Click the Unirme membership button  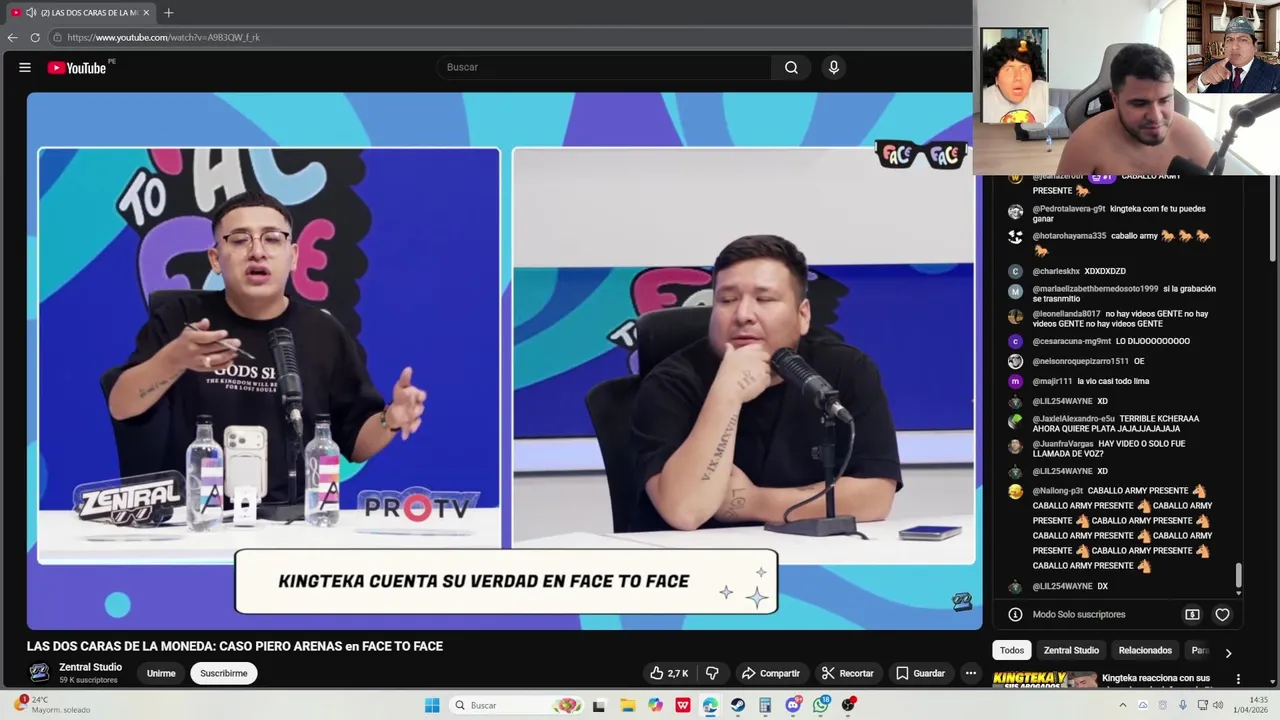(x=161, y=673)
